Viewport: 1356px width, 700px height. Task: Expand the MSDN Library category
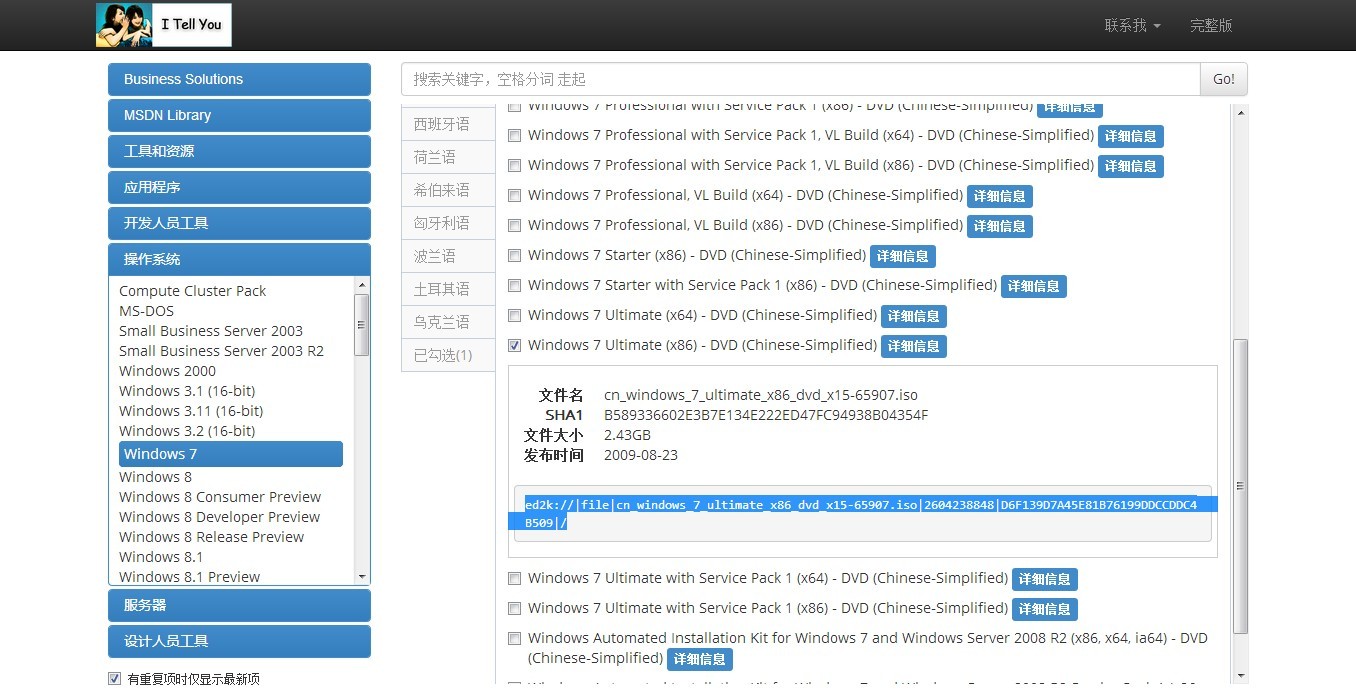click(239, 115)
